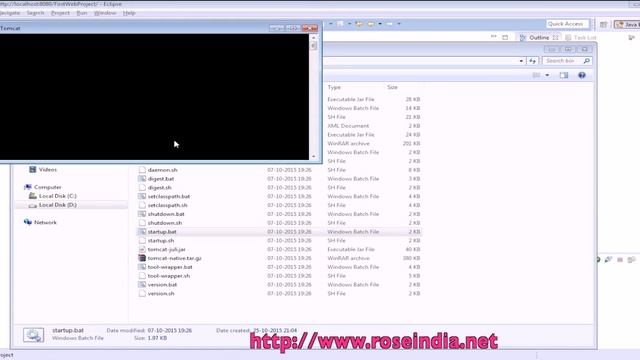Click the magnifier icon in the search box

pos(587,61)
